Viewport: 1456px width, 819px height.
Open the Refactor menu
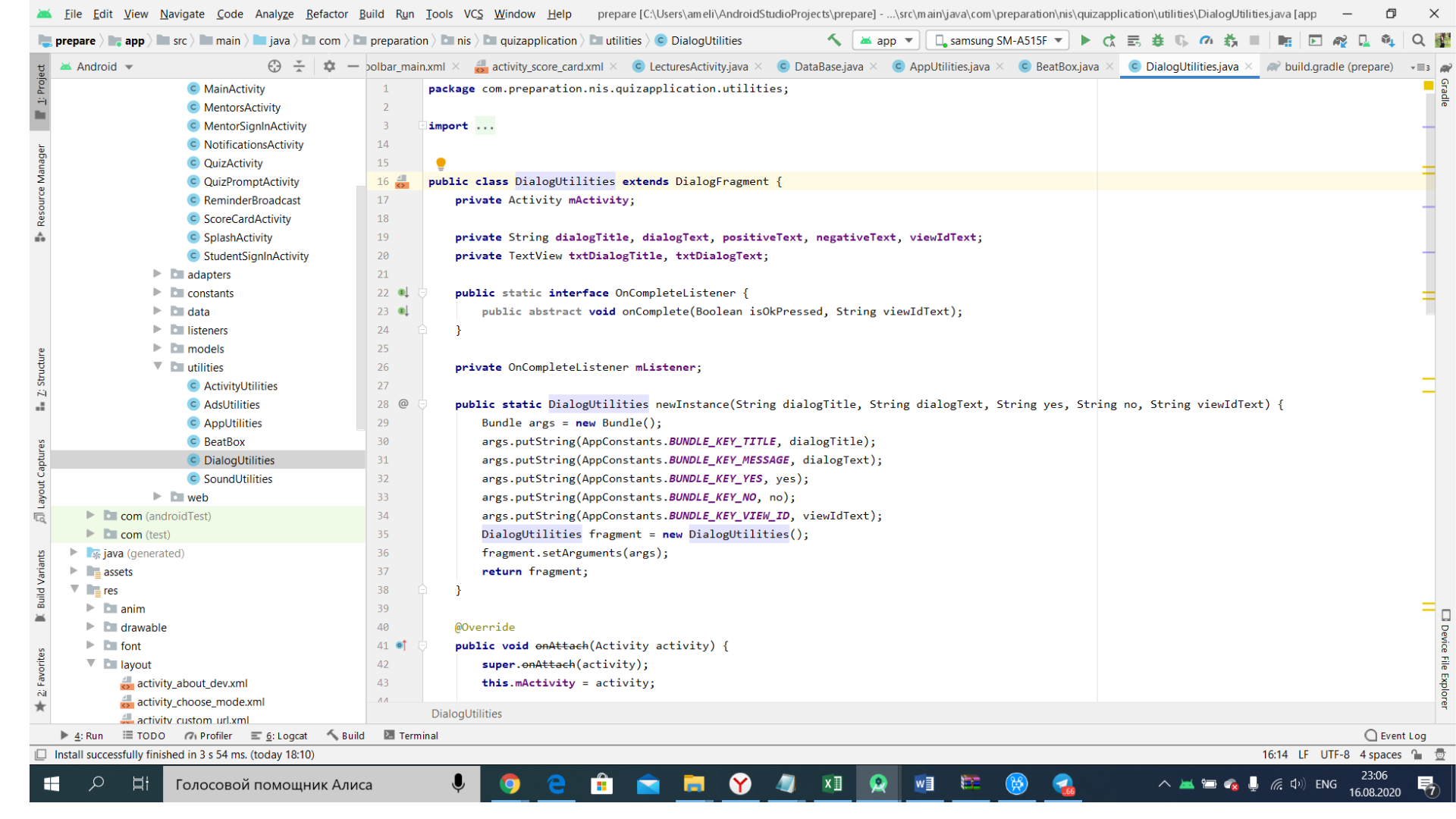click(x=326, y=14)
